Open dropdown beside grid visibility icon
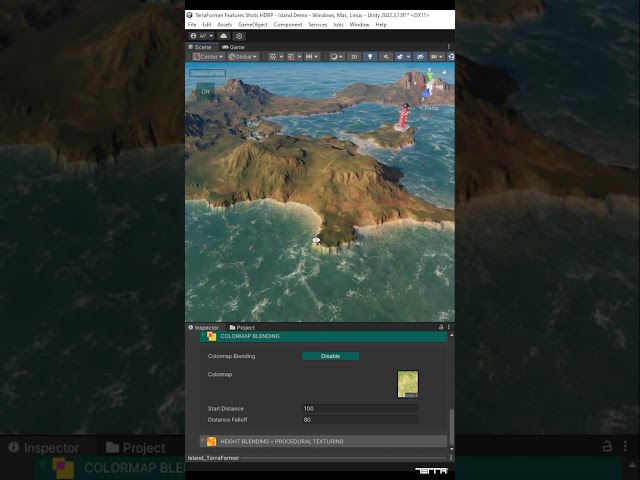 tap(281, 57)
